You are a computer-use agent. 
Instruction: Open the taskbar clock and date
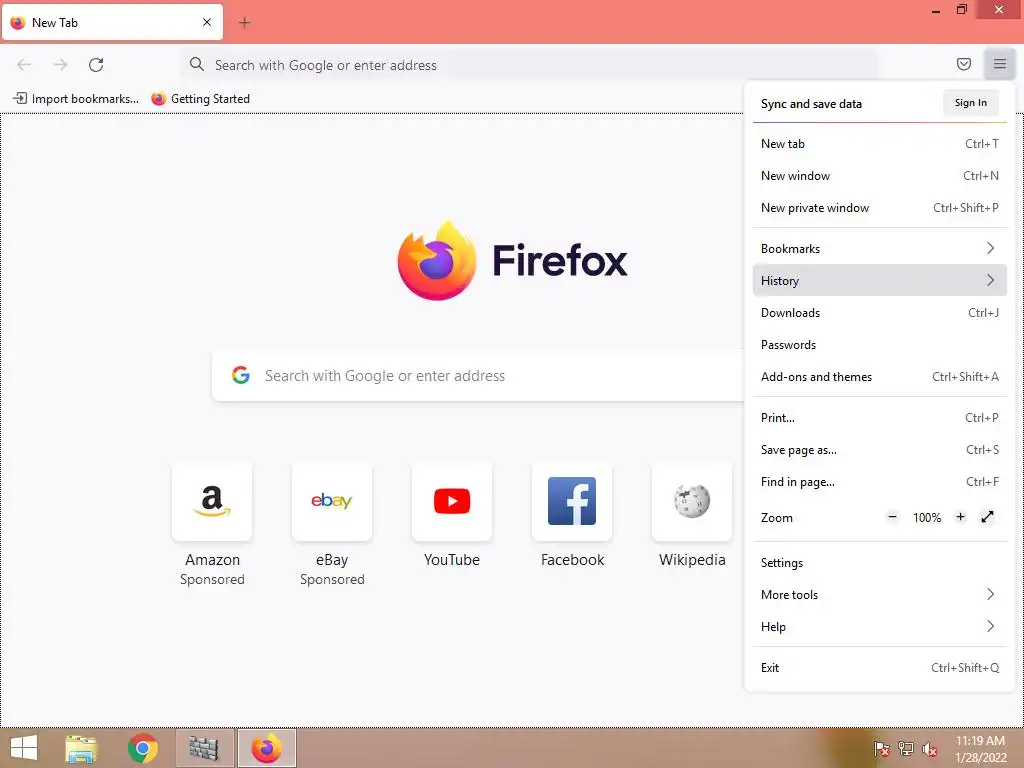[980, 749]
